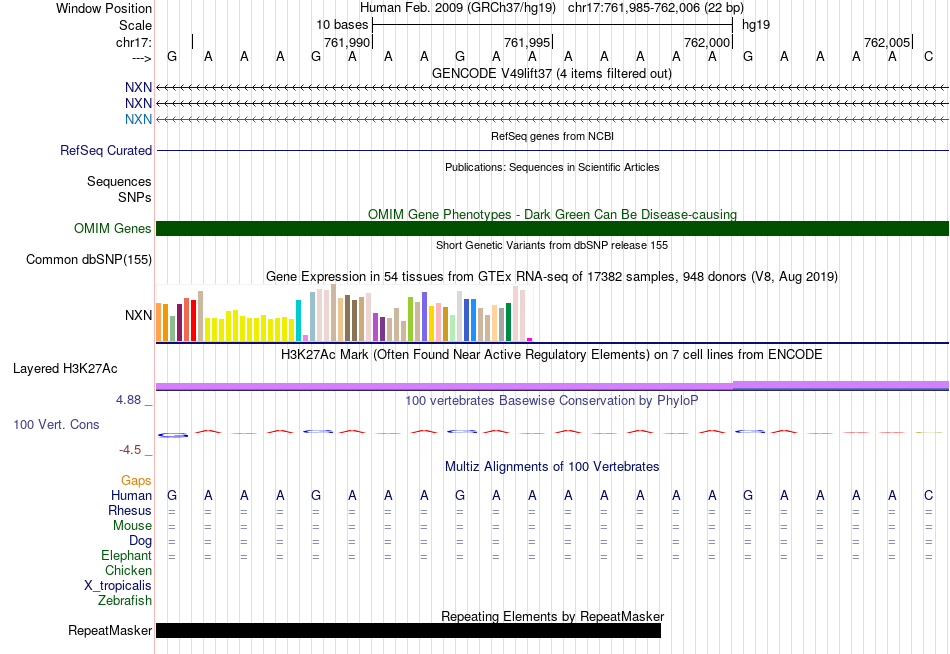Click the chr17:761,985-762,006 position text

[x=656, y=8]
